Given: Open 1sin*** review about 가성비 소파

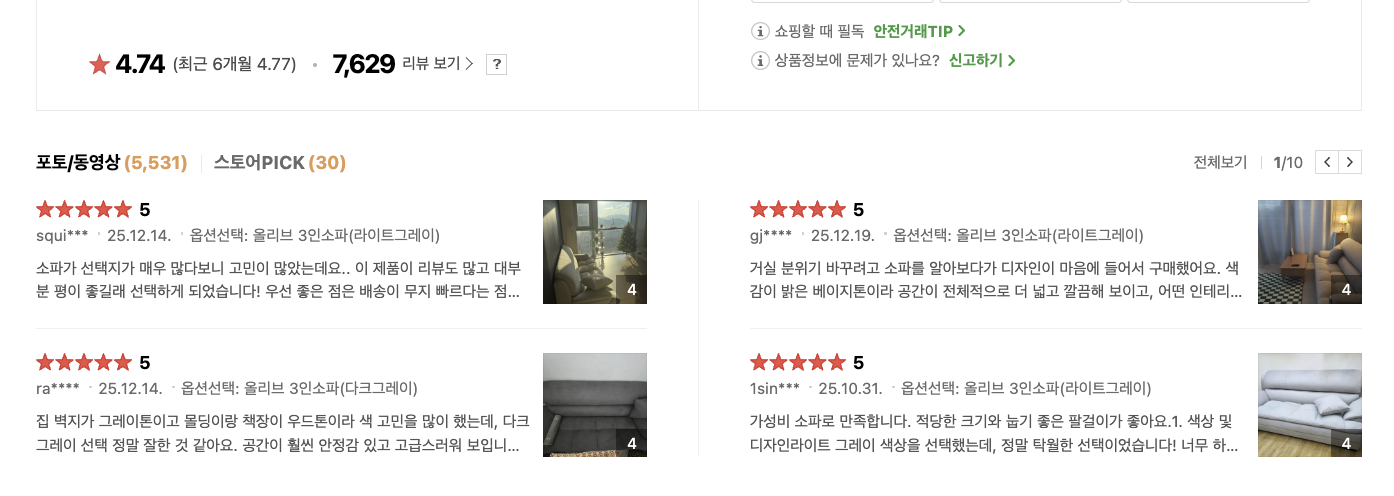Looking at the screenshot, I should pyautogui.click(x=995, y=433).
